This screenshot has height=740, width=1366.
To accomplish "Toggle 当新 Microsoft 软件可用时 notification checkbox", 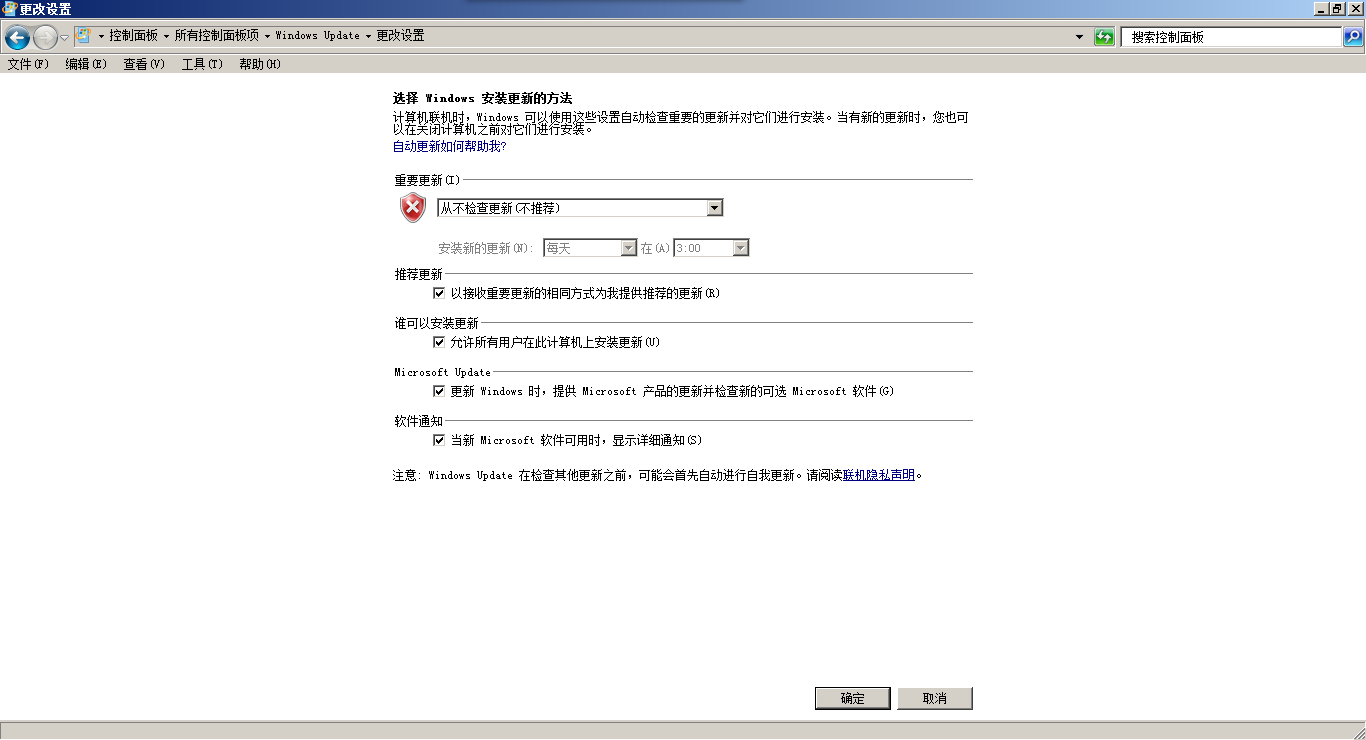I will 439,440.
